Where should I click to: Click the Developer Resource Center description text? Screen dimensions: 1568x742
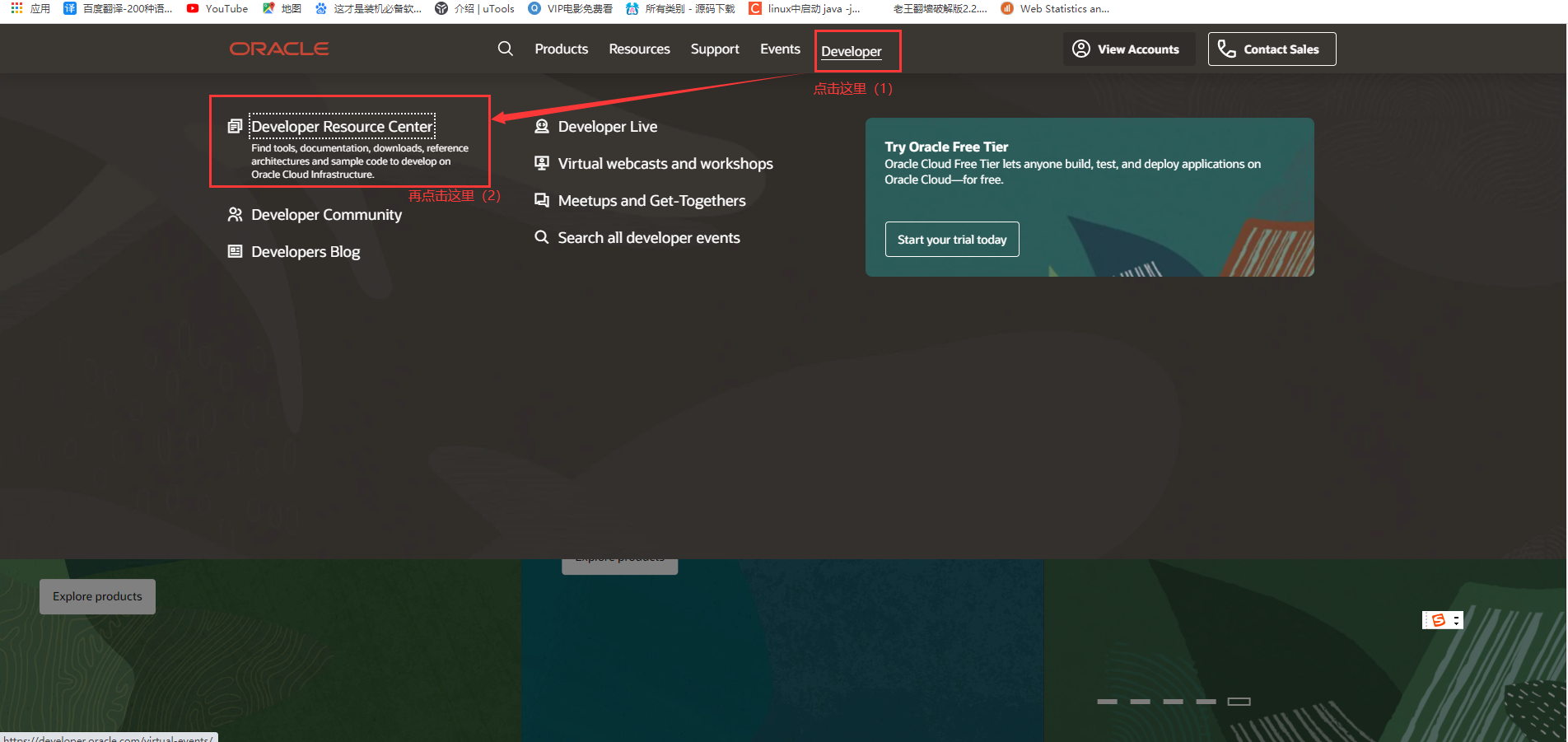pos(360,161)
